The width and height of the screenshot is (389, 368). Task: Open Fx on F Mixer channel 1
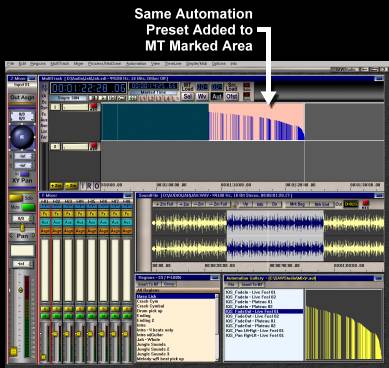(x=45, y=214)
